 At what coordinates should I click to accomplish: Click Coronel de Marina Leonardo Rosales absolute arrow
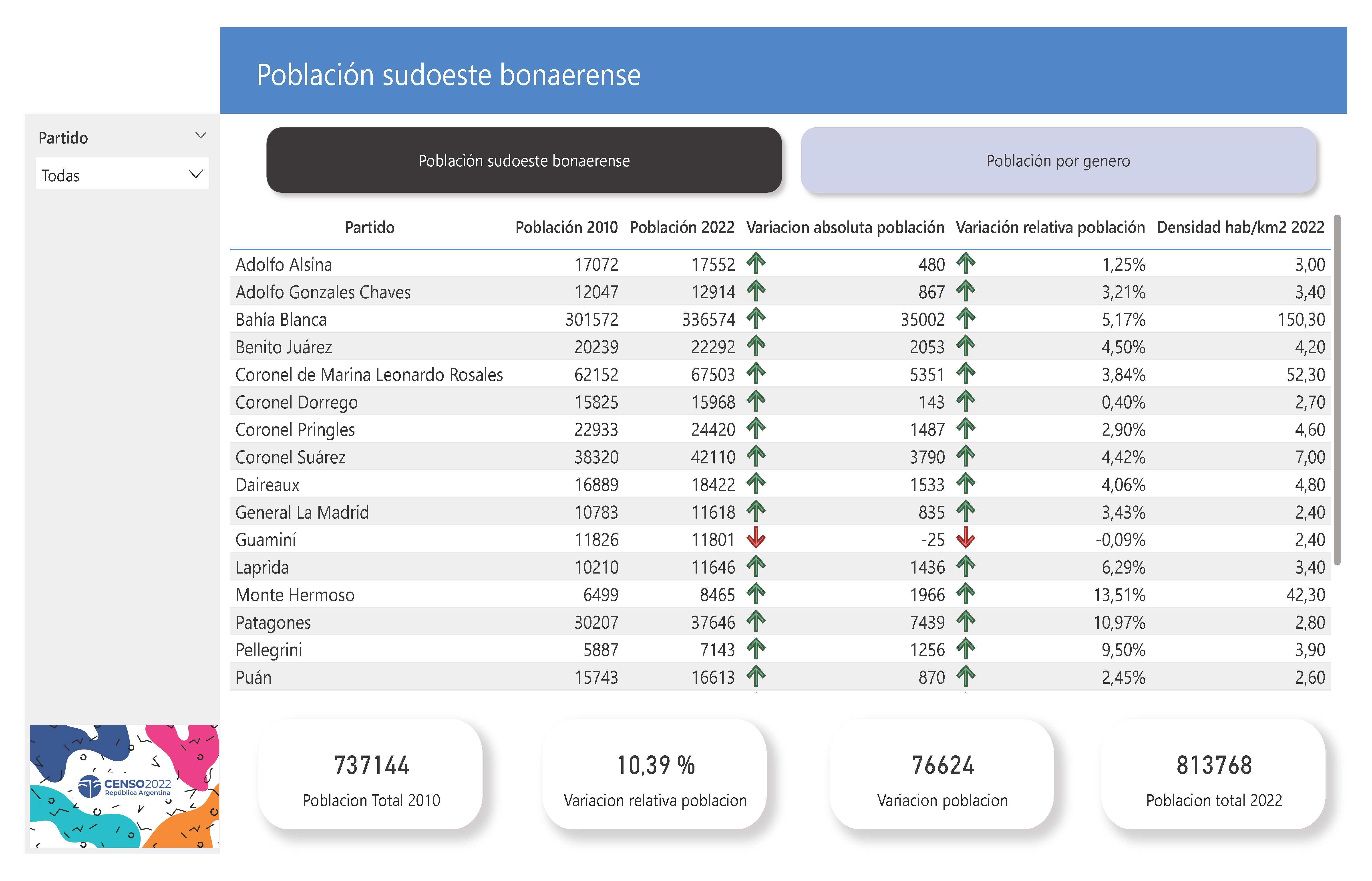pyautogui.click(x=756, y=374)
